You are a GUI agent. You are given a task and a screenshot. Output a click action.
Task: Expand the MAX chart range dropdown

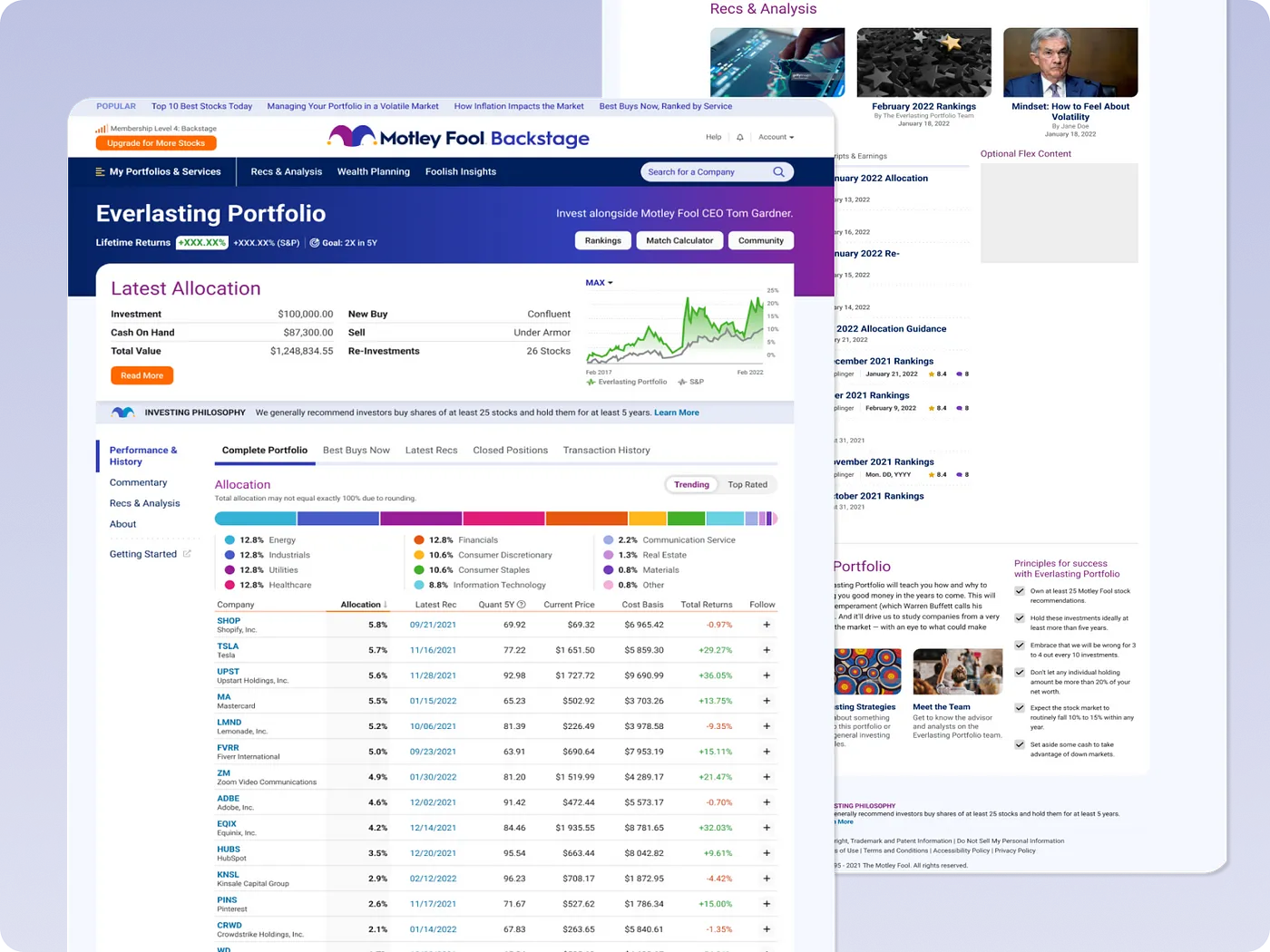tap(599, 283)
